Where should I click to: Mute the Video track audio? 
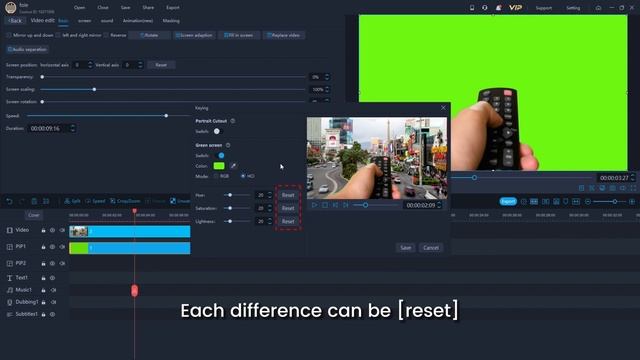click(x=62, y=231)
